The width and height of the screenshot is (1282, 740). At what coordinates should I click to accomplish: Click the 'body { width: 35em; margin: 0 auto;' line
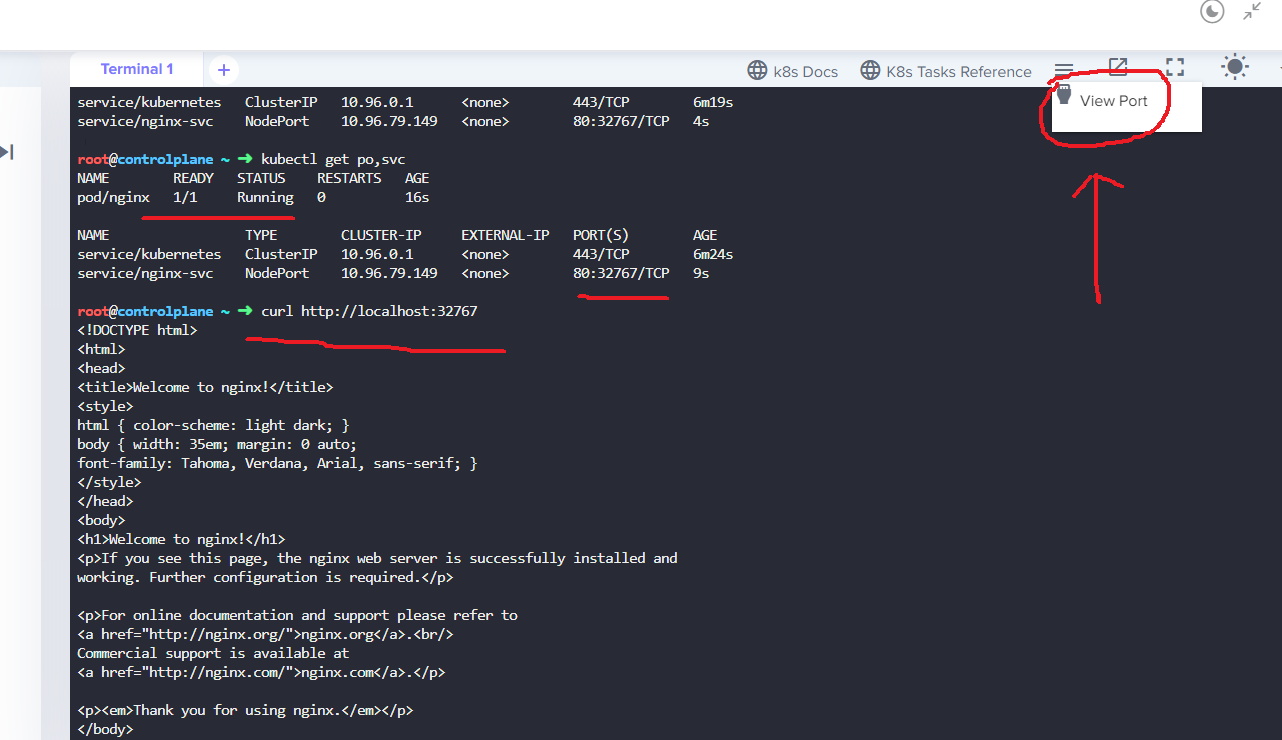click(x=217, y=445)
